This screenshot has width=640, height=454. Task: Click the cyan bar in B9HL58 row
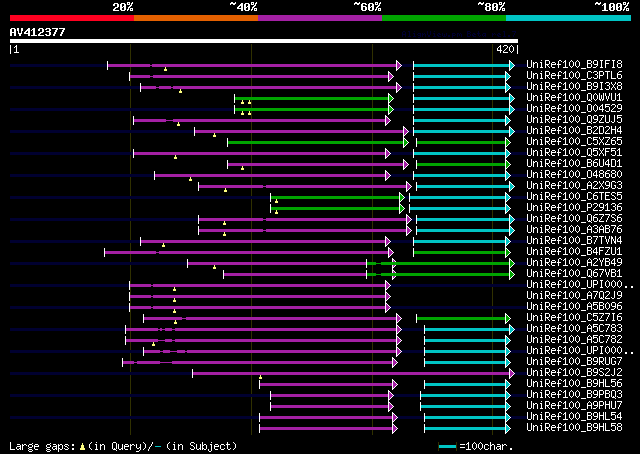click(467, 429)
